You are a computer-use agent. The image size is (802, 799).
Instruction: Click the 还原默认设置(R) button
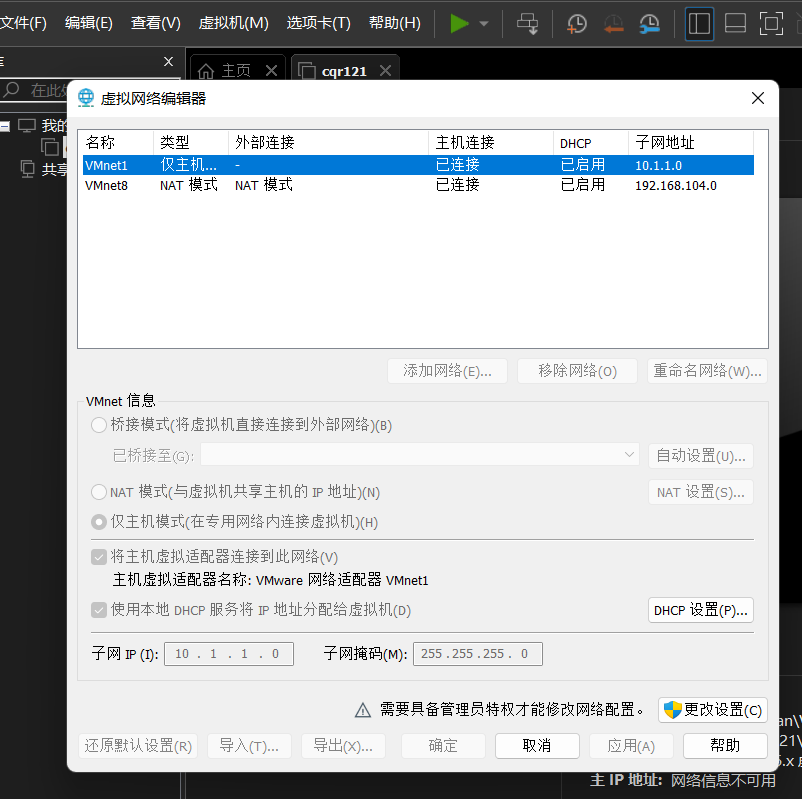pyautogui.click(x=138, y=746)
